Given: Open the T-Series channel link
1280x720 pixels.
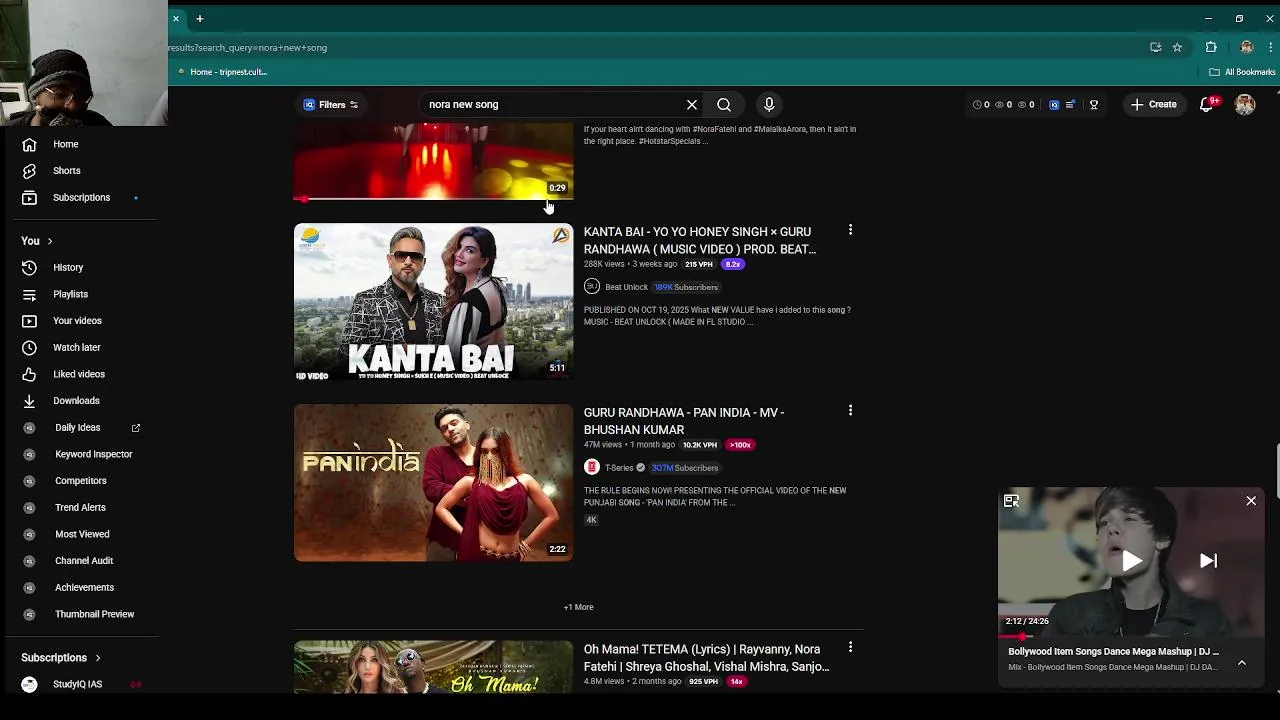Looking at the screenshot, I should [x=619, y=468].
